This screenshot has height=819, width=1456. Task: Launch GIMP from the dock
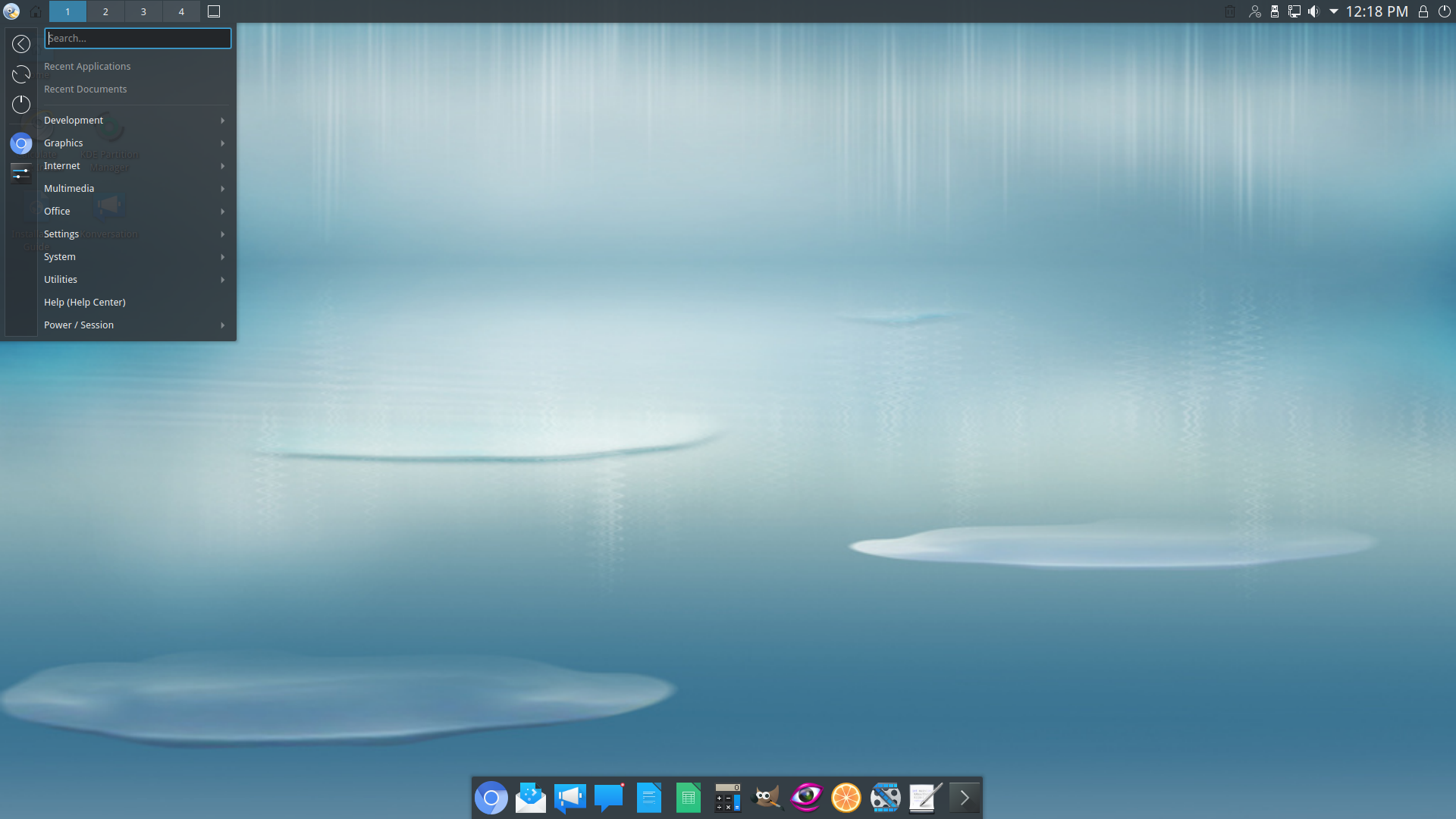(x=767, y=798)
